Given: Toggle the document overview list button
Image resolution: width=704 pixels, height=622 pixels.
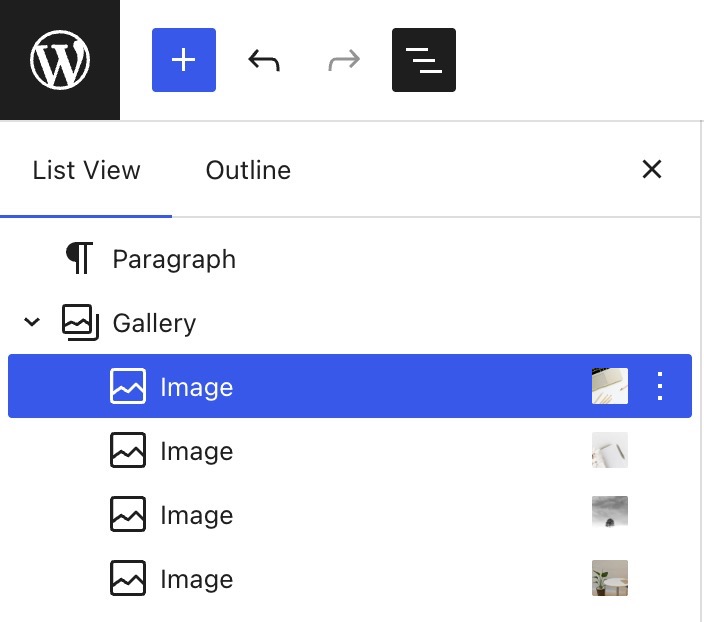Looking at the screenshot, I should pos(424,60).
